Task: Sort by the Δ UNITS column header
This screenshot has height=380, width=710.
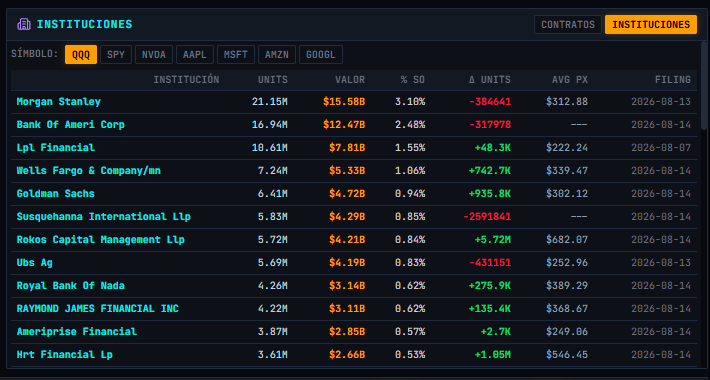Action: point(489,80)
